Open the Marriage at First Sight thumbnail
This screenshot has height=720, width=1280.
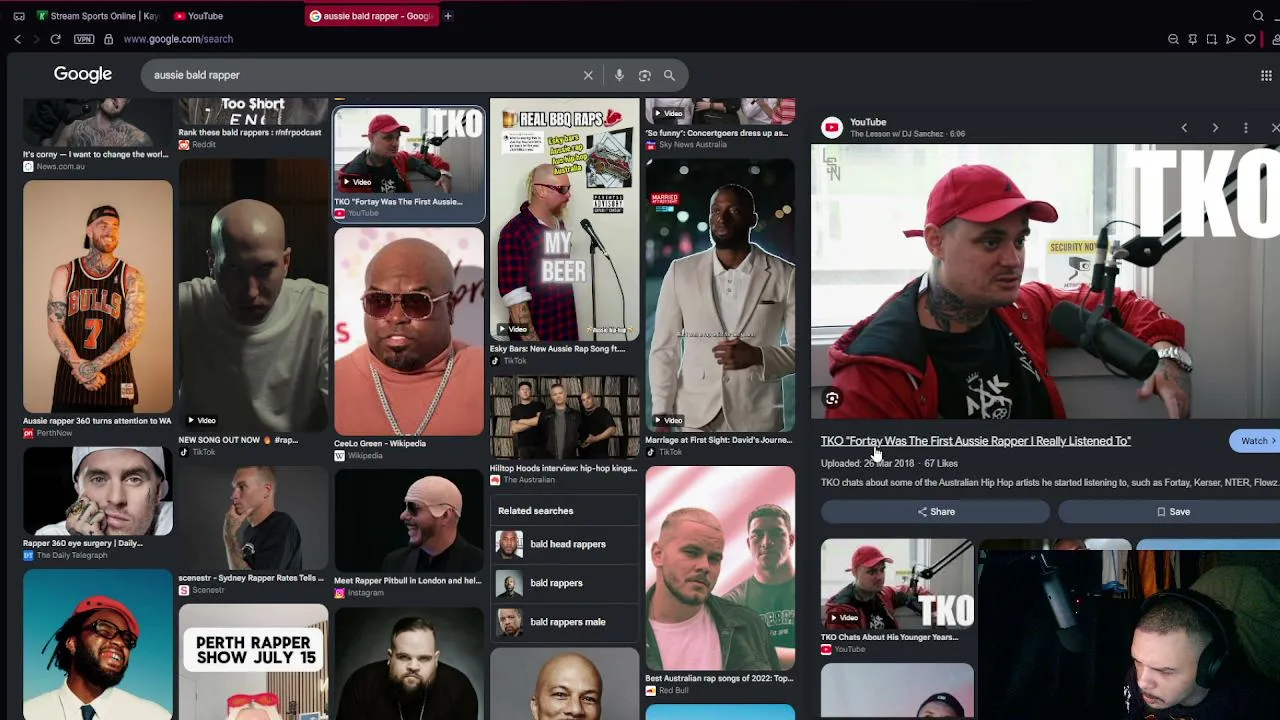(720, 295)
